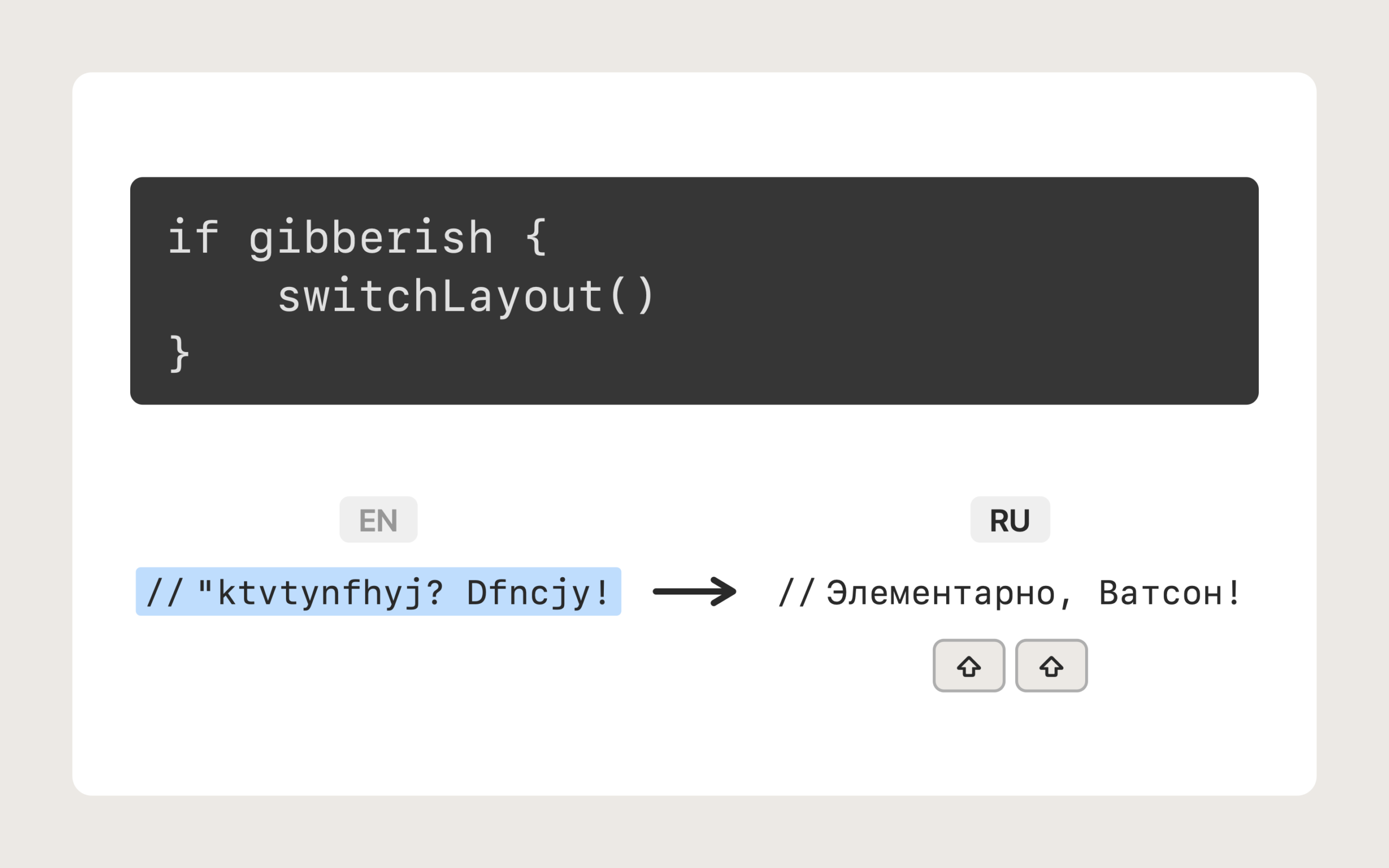Click the "if" keyword in the code block
Image resolution: width=1389 pixels, height=868 pixels.
[193, 237]
